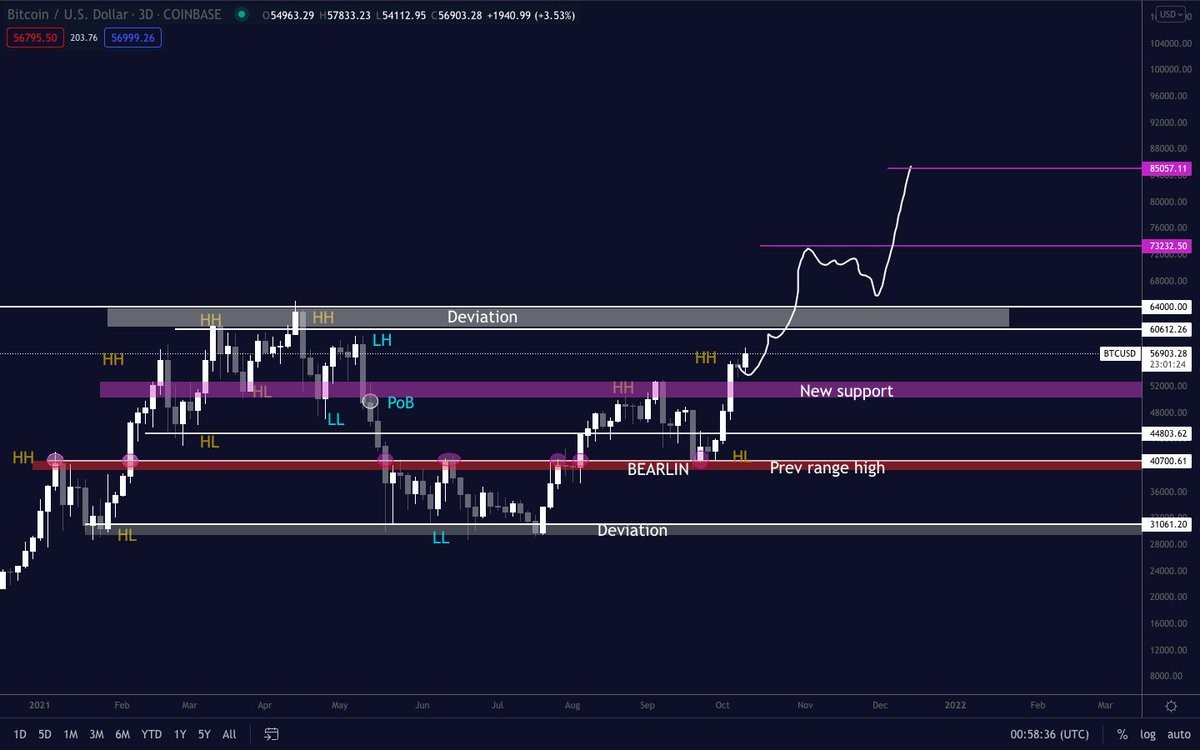Viewport: 1200px width, 750px height.
Task: Open the USD currency dropdown
Action: (1169, 15)
